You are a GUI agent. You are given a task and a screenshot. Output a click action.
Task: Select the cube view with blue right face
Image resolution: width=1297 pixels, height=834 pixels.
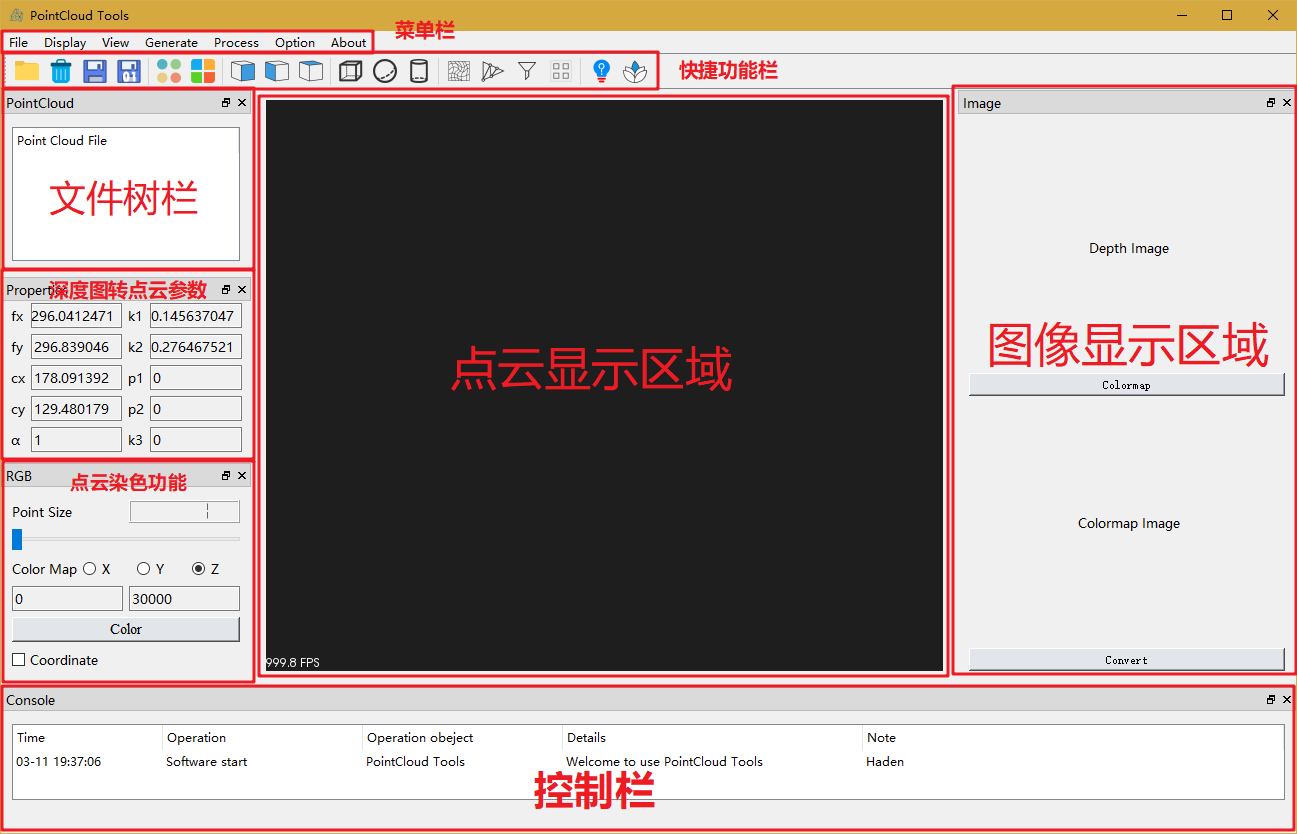click(x=243, y=71)
